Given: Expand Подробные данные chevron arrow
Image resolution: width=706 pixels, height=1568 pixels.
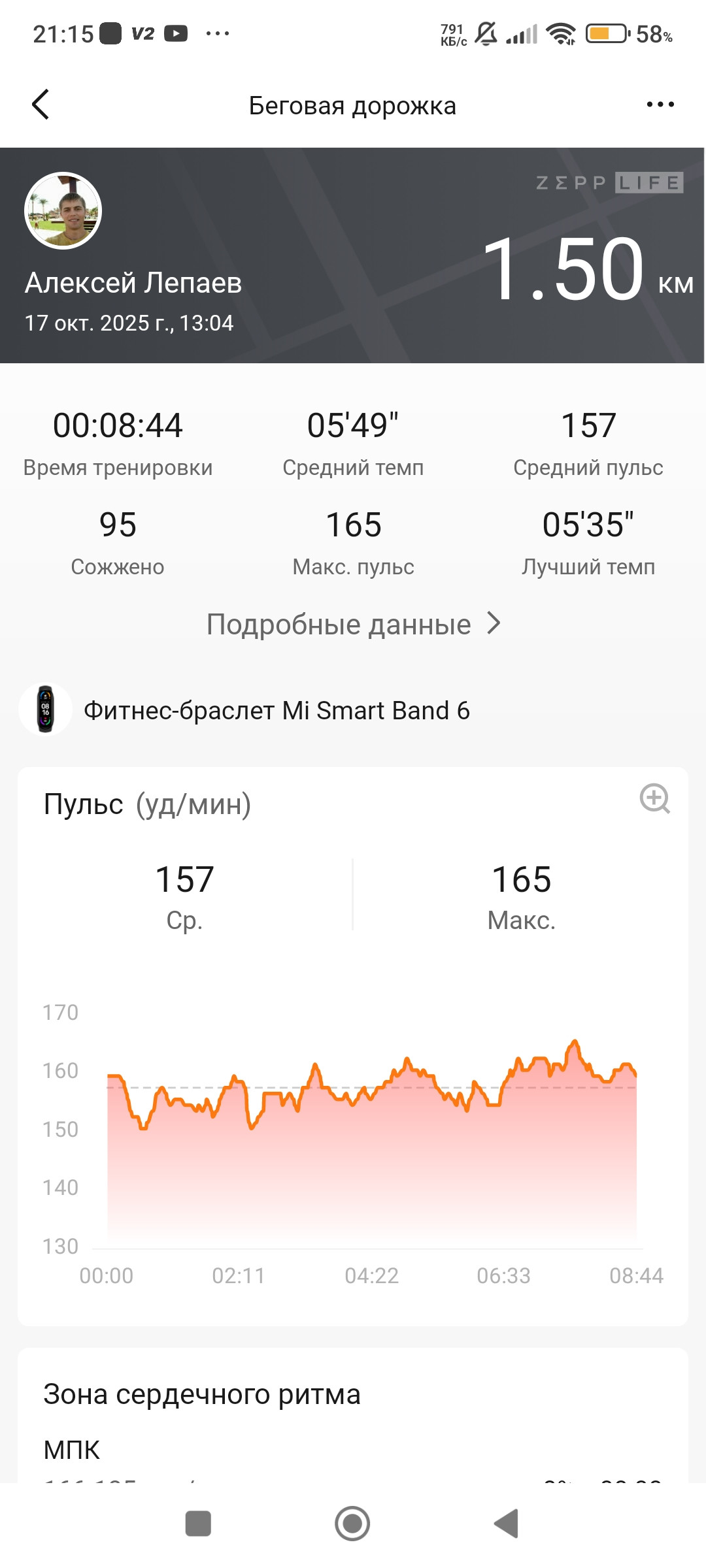Looking at the screenshot, I should pos(494,624).
